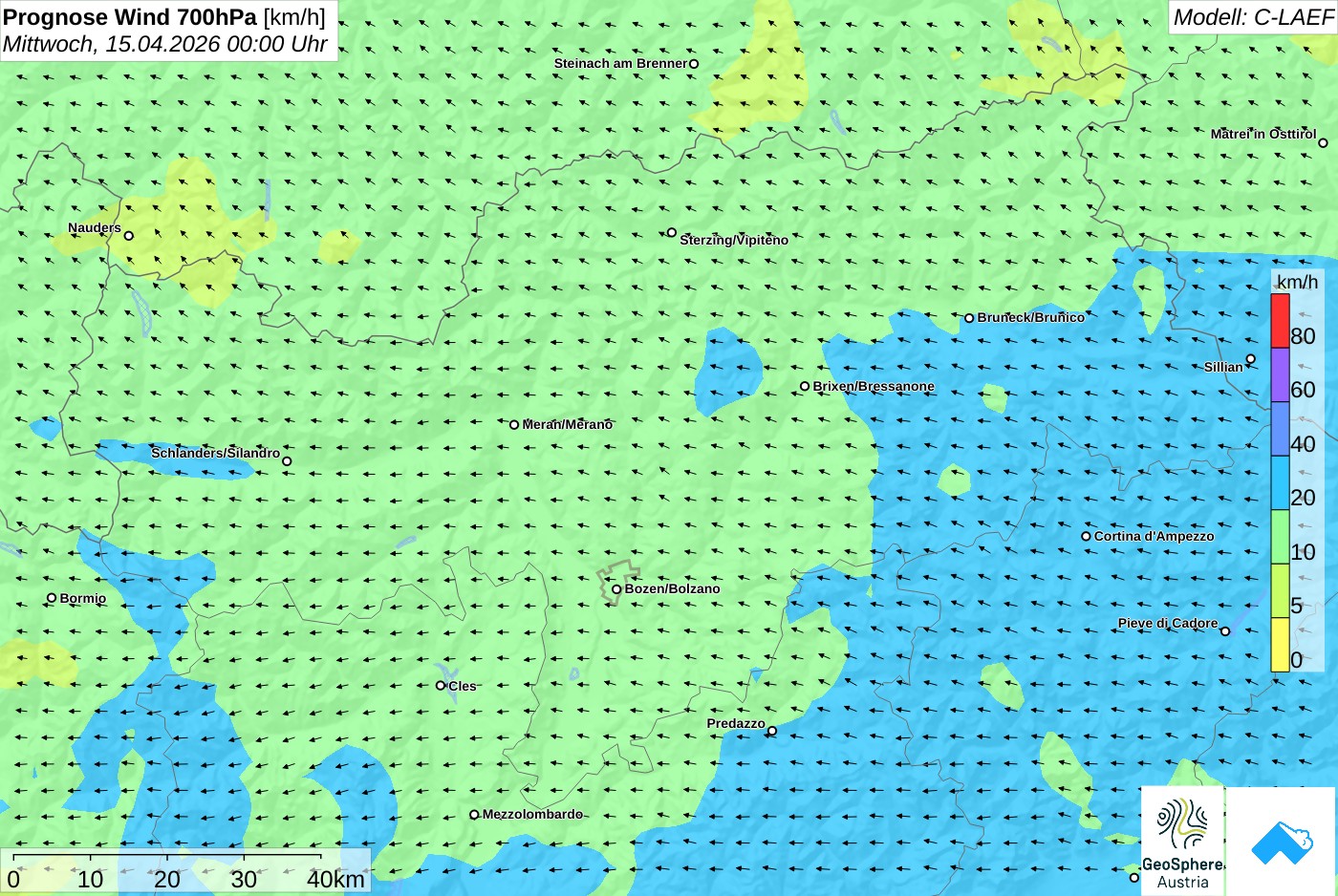Image resolution: width=1338 pixels, height=896 pixels.
Task: Click the 'Steinach am Brenner' label text
Action: click(x=621, y=63)
